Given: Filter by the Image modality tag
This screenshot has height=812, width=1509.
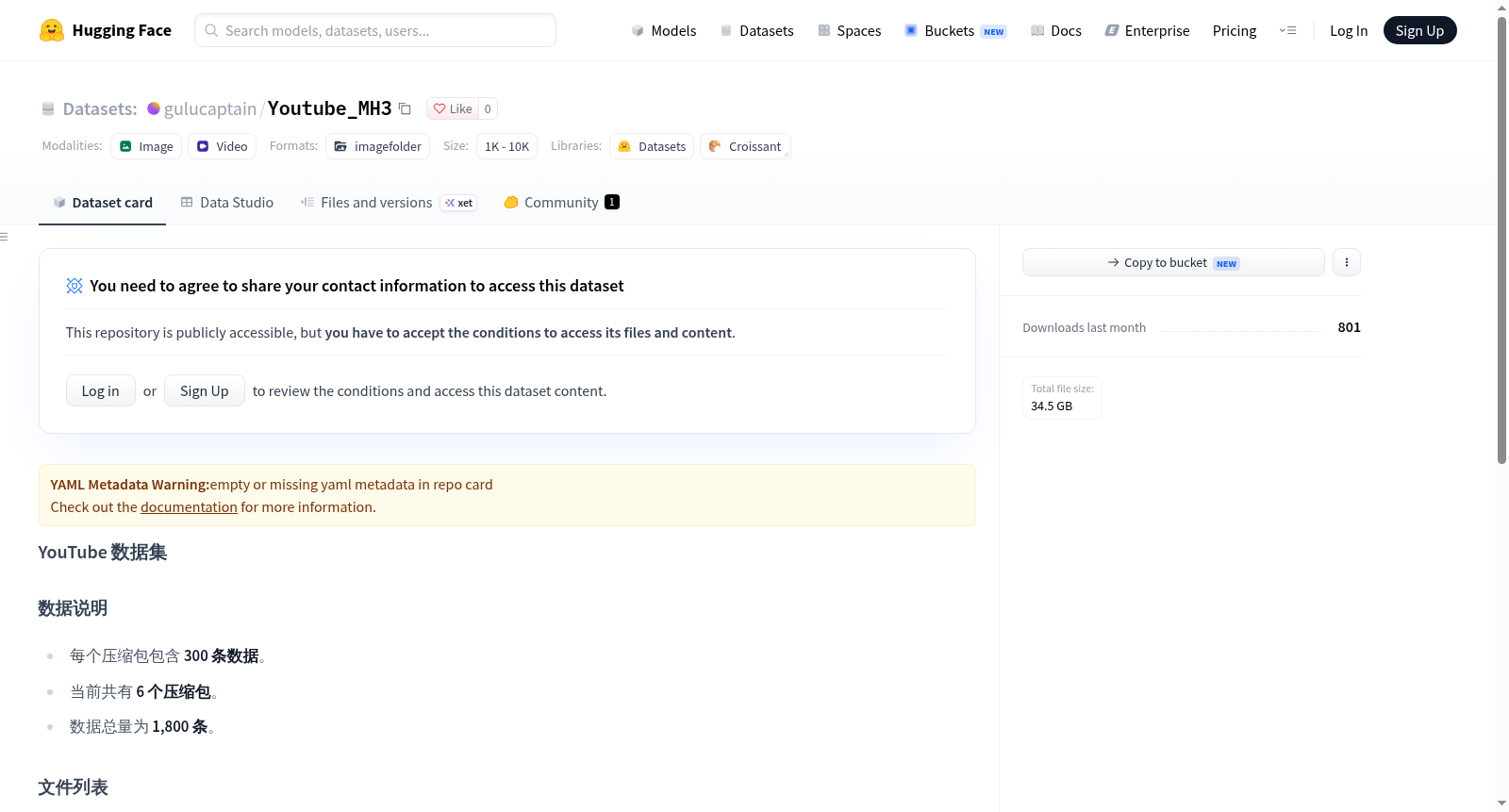Looking at the screenshot, I should tap(146, 146).
